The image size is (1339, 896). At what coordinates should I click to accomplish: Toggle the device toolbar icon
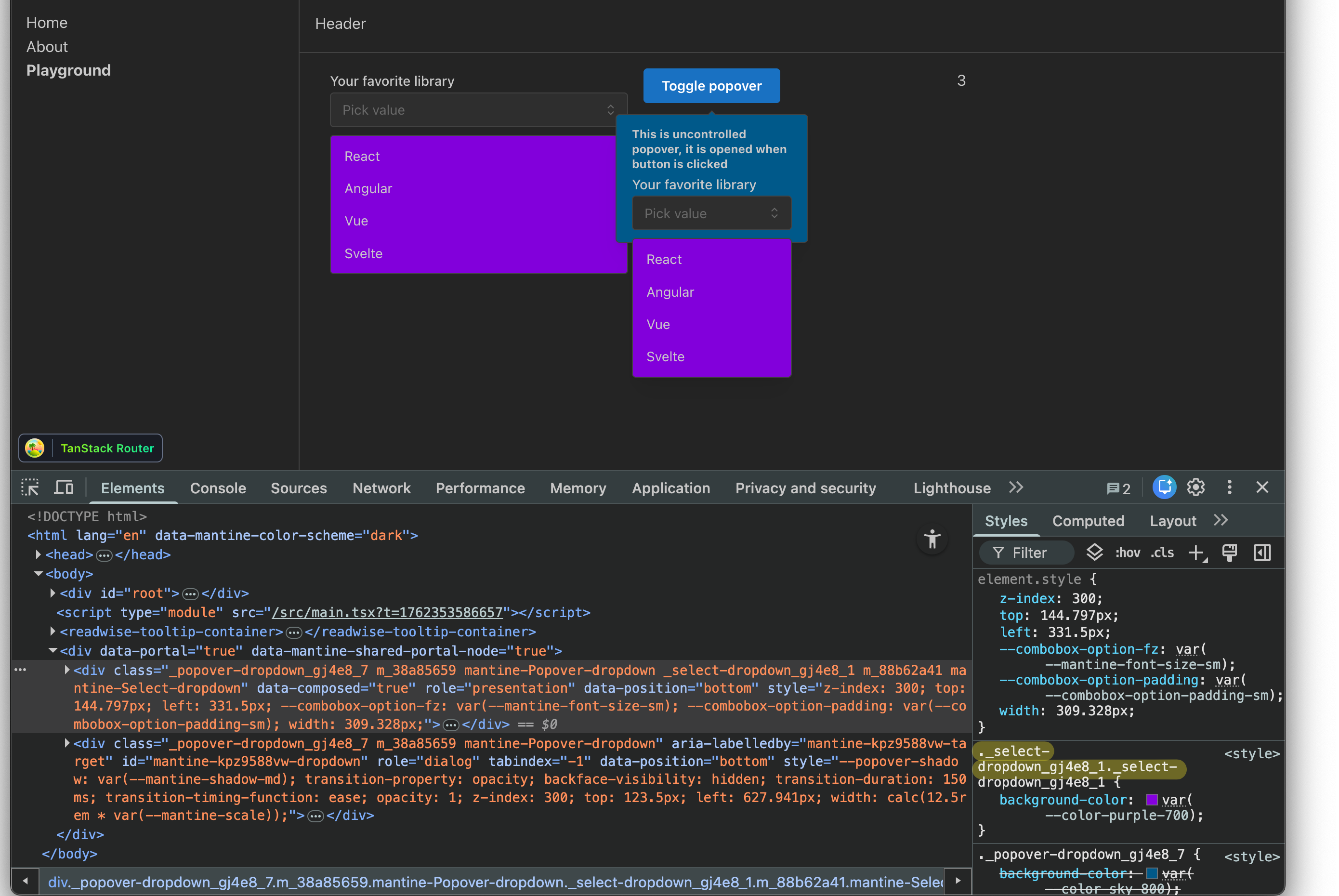[64, 488]
